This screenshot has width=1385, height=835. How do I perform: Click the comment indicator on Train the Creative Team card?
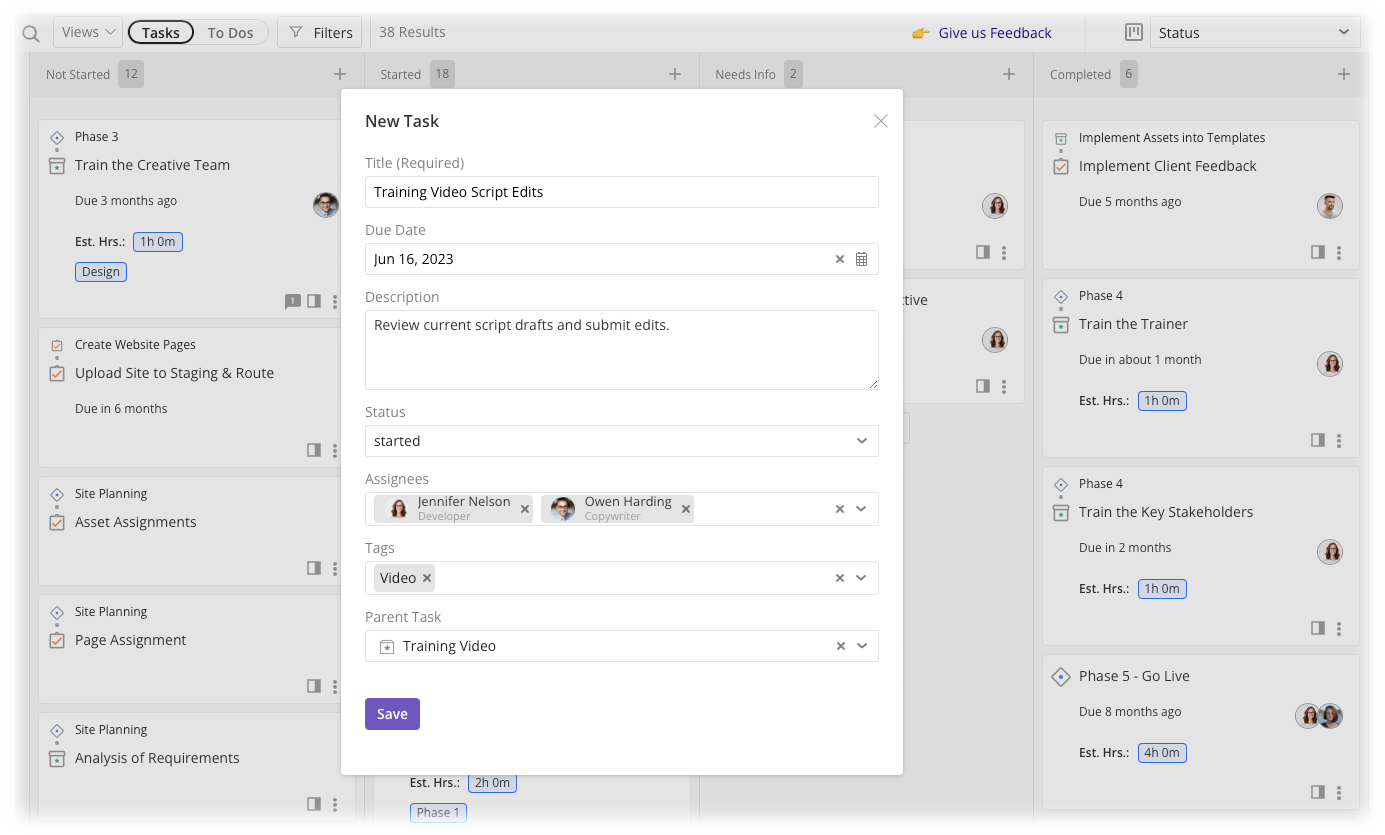293,301
